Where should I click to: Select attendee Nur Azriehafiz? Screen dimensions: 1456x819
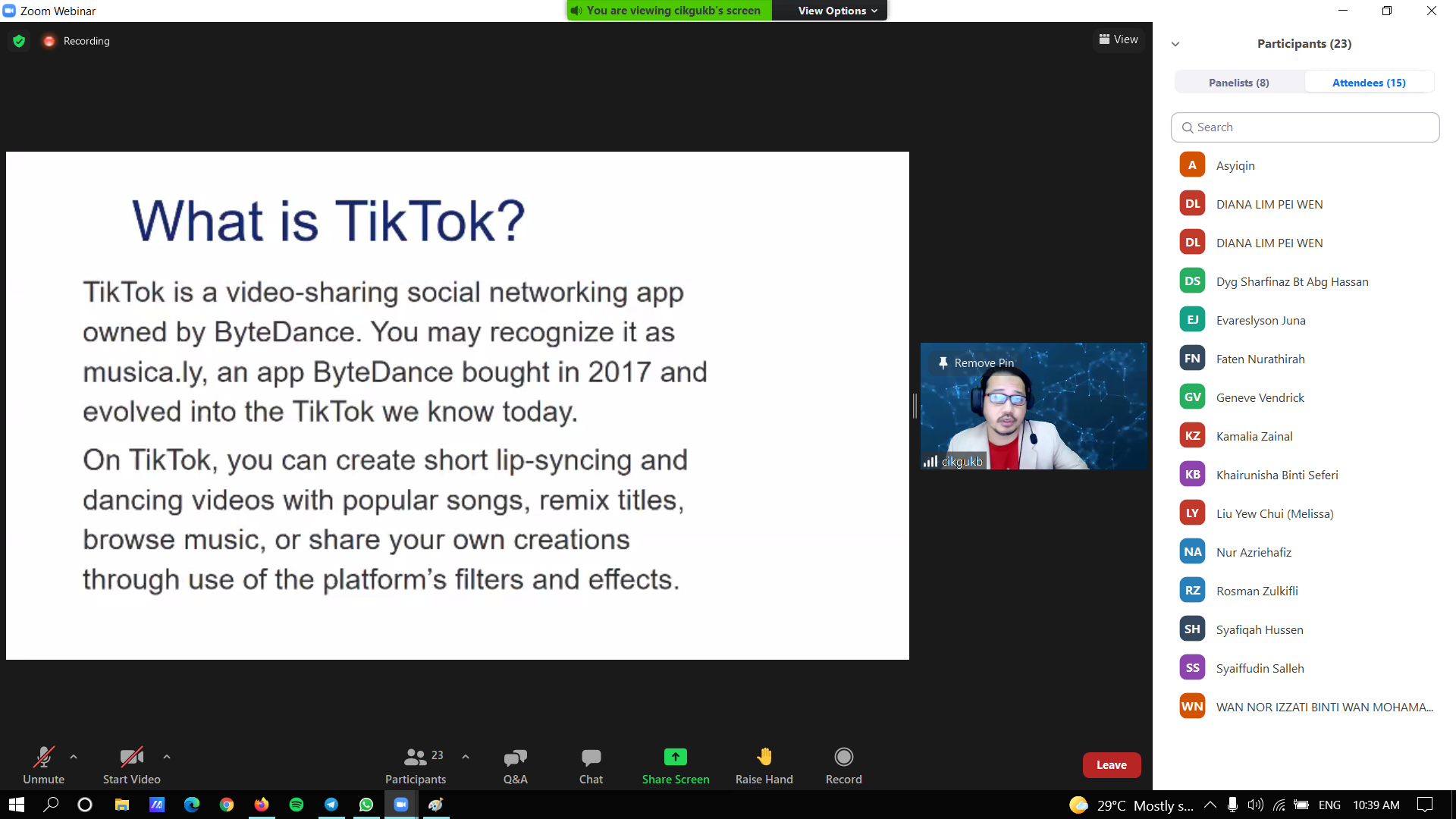[x=1304, y=552]
